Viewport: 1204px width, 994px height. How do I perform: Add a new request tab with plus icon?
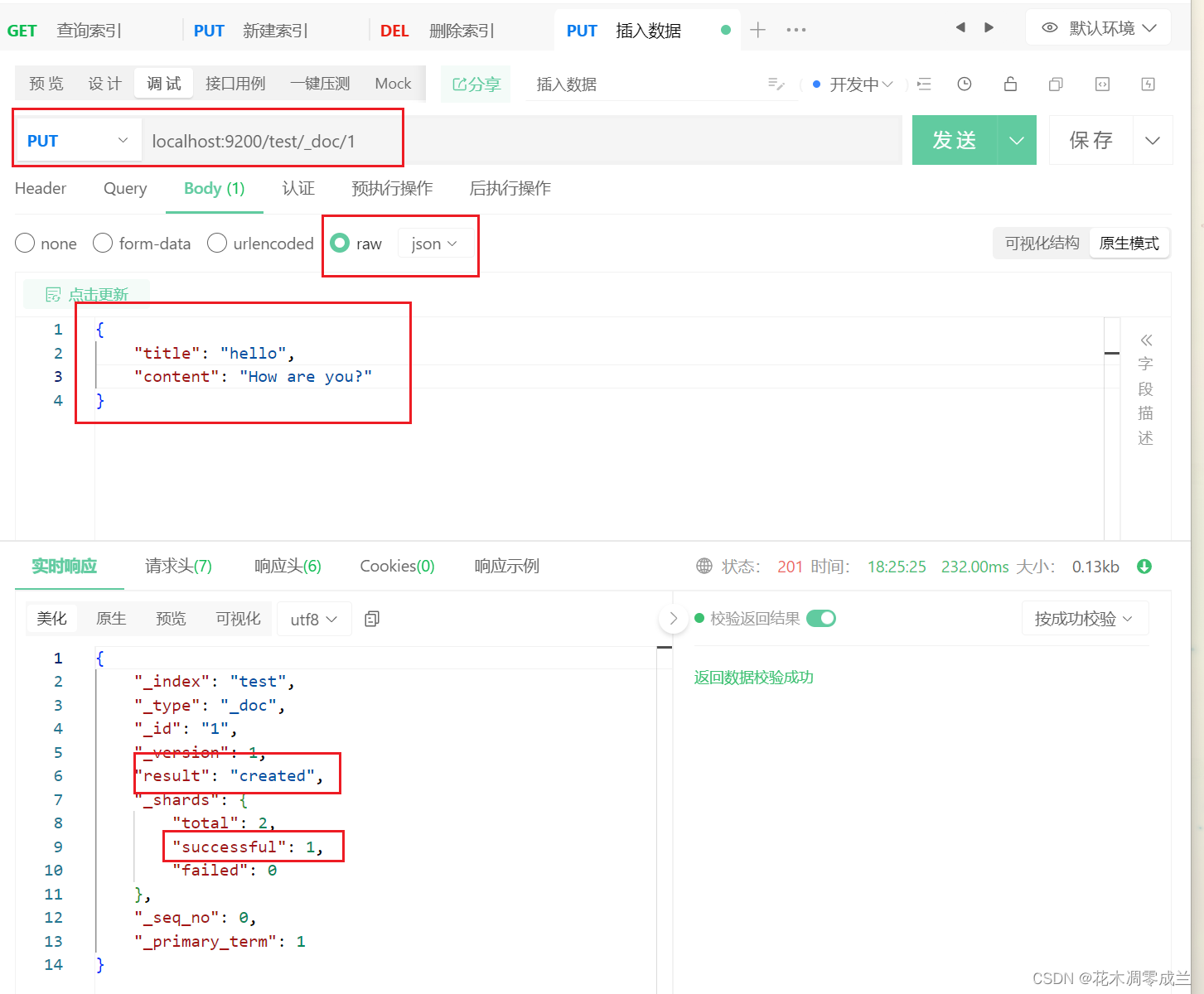point(757,31)
